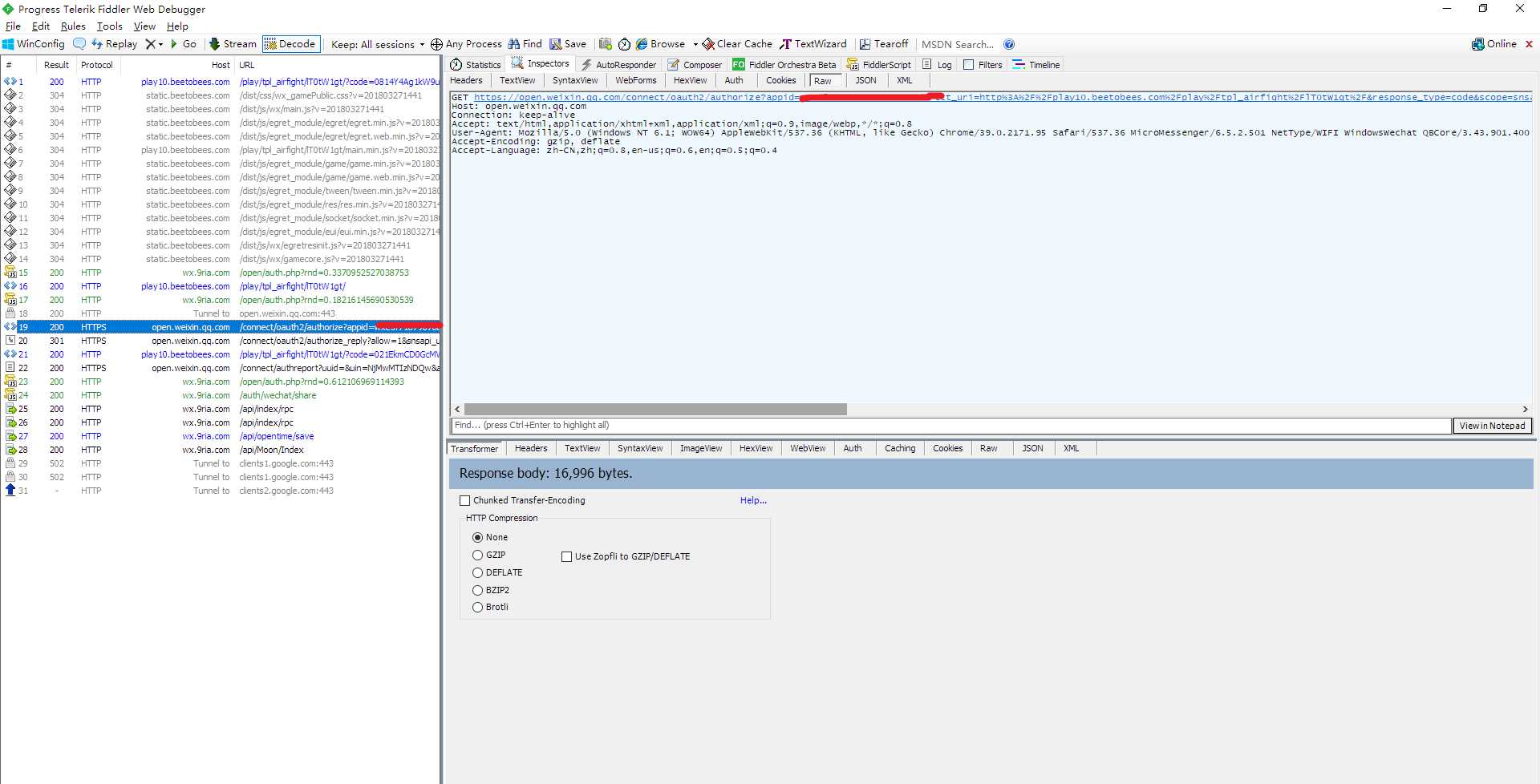Open the Fiddler Orchestra Beta tab
The width and height of the screenshot is (1540, 784).
(784, 65)
